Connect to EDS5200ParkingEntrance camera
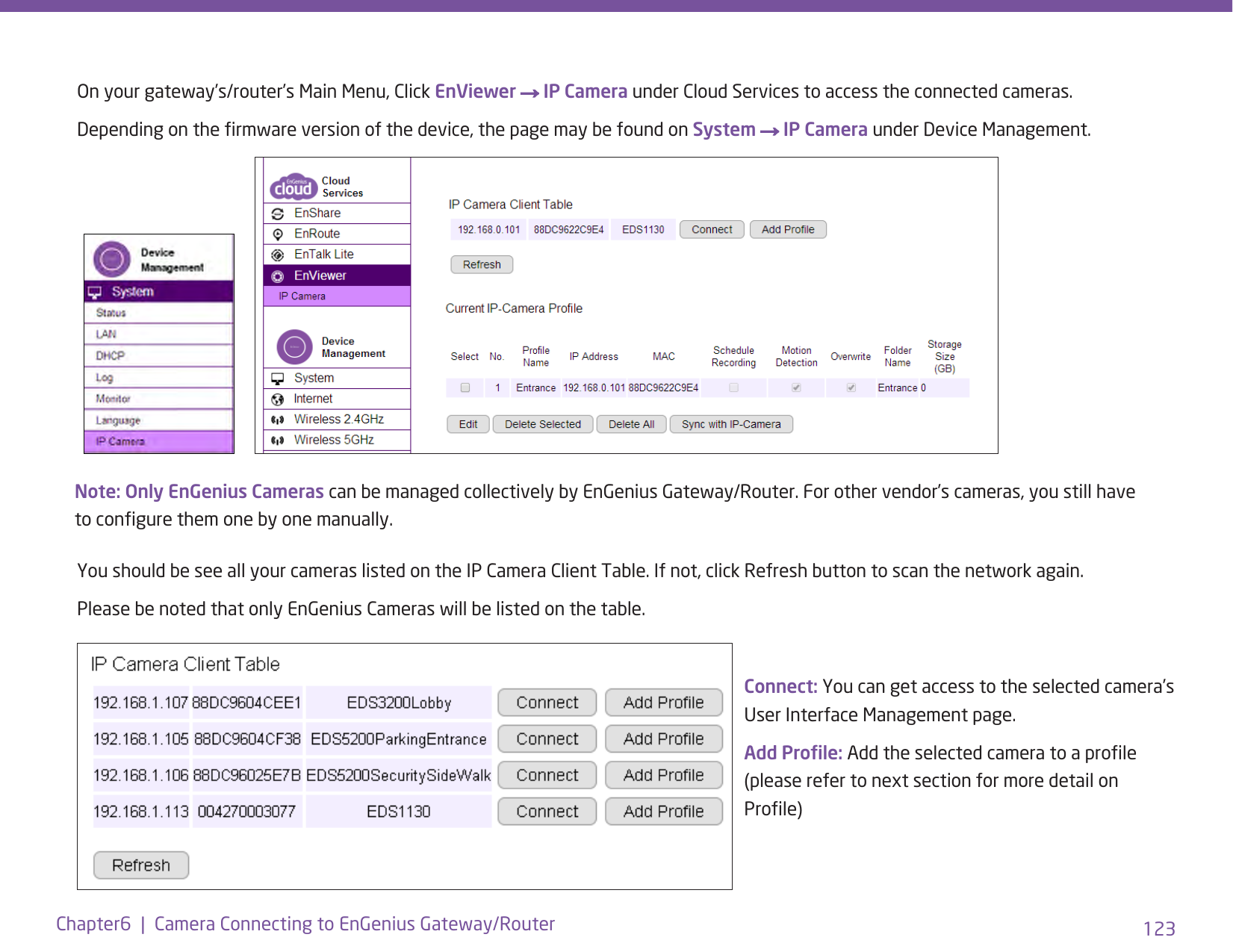 click(547, 739)
